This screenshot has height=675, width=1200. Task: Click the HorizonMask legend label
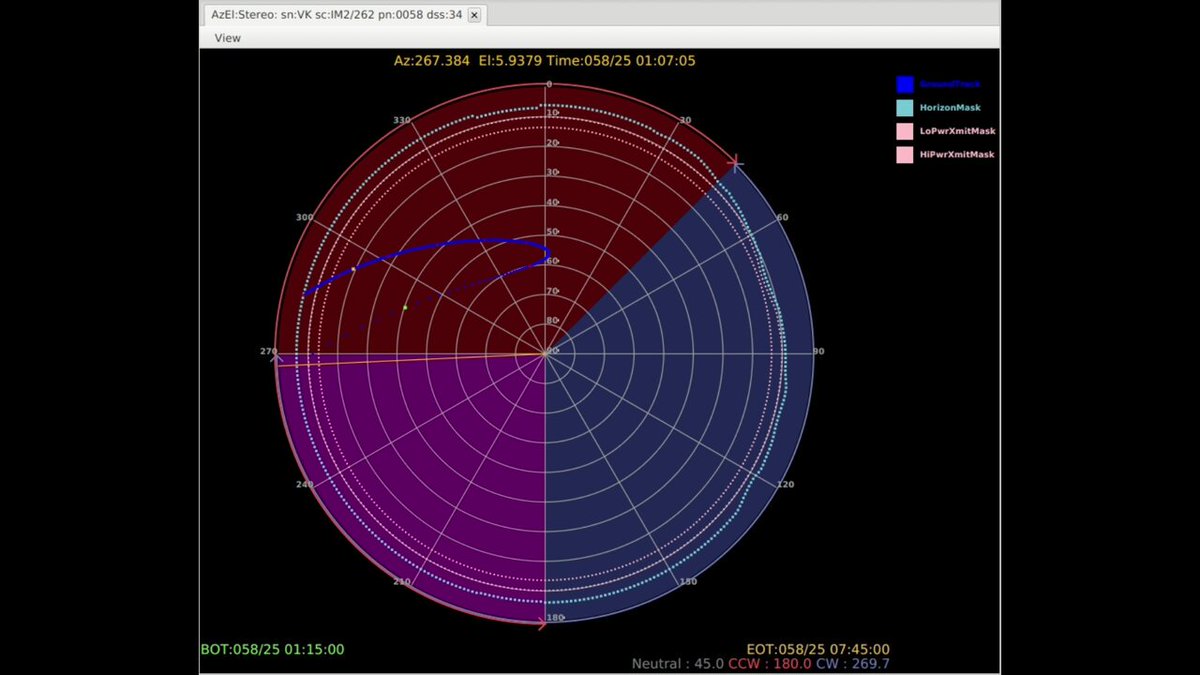tap(949, 107)
